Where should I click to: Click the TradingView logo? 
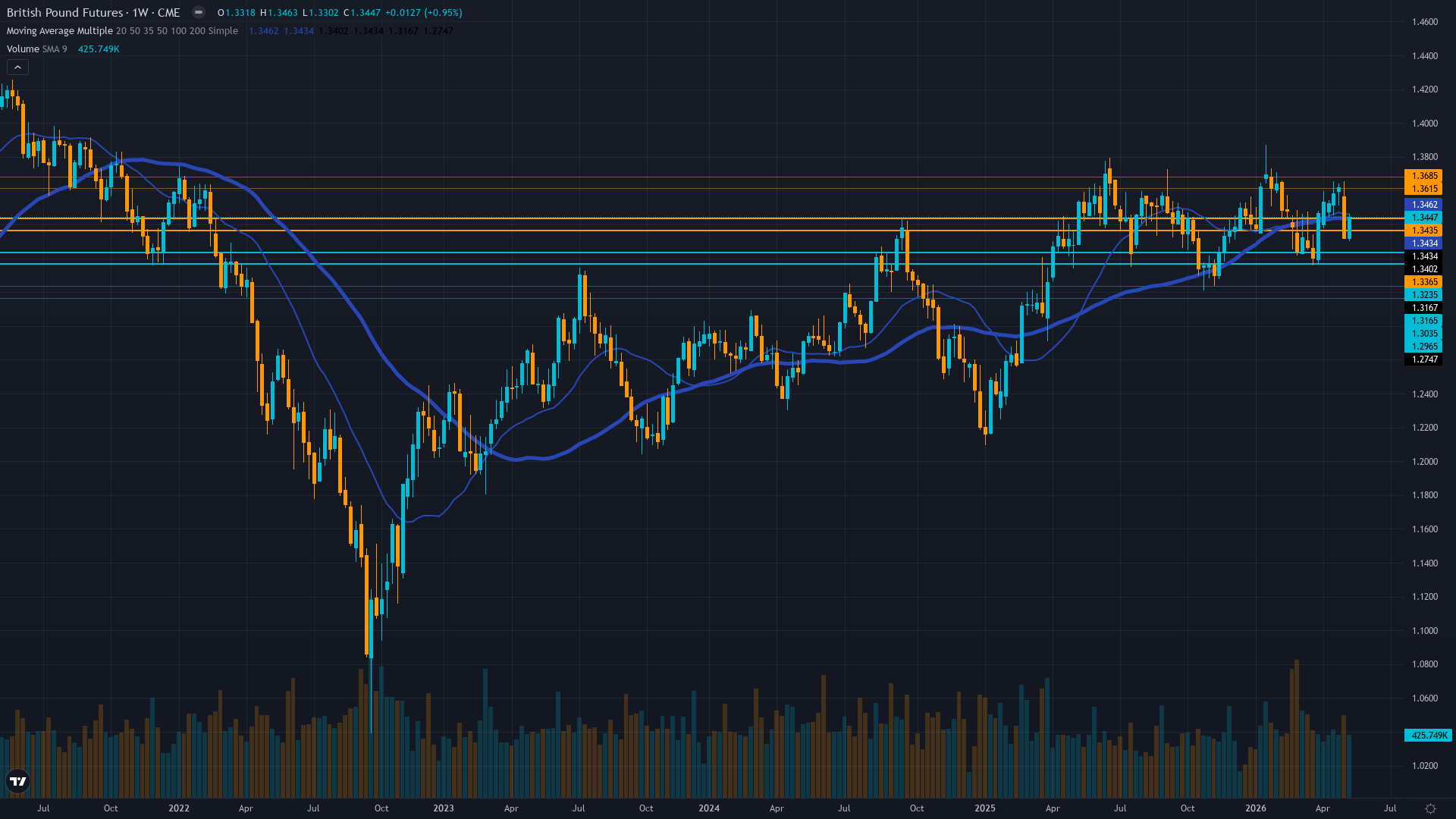[x=17, y=781]
